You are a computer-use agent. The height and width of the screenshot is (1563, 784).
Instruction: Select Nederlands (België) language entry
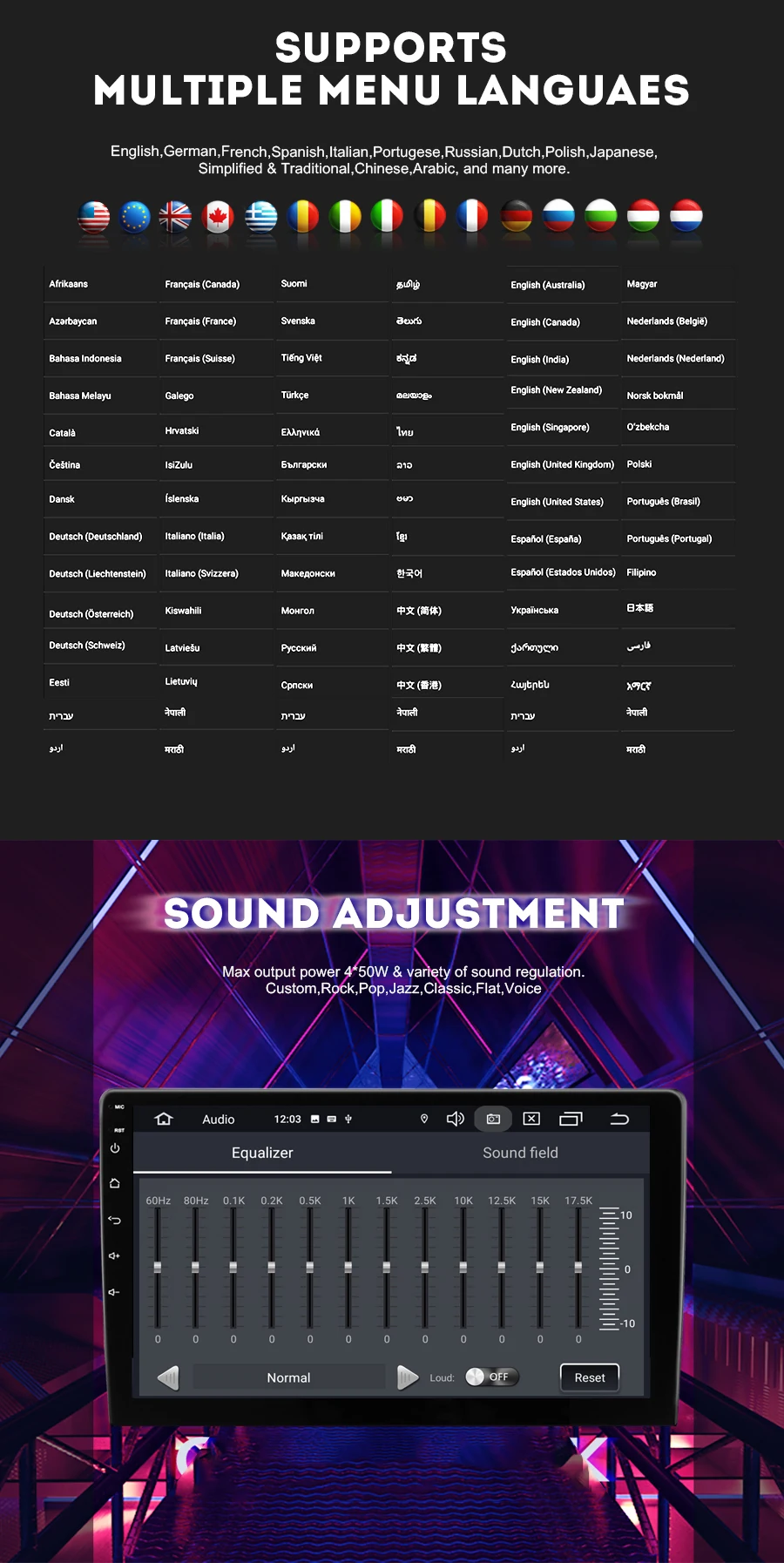click(x=667, y=321)
